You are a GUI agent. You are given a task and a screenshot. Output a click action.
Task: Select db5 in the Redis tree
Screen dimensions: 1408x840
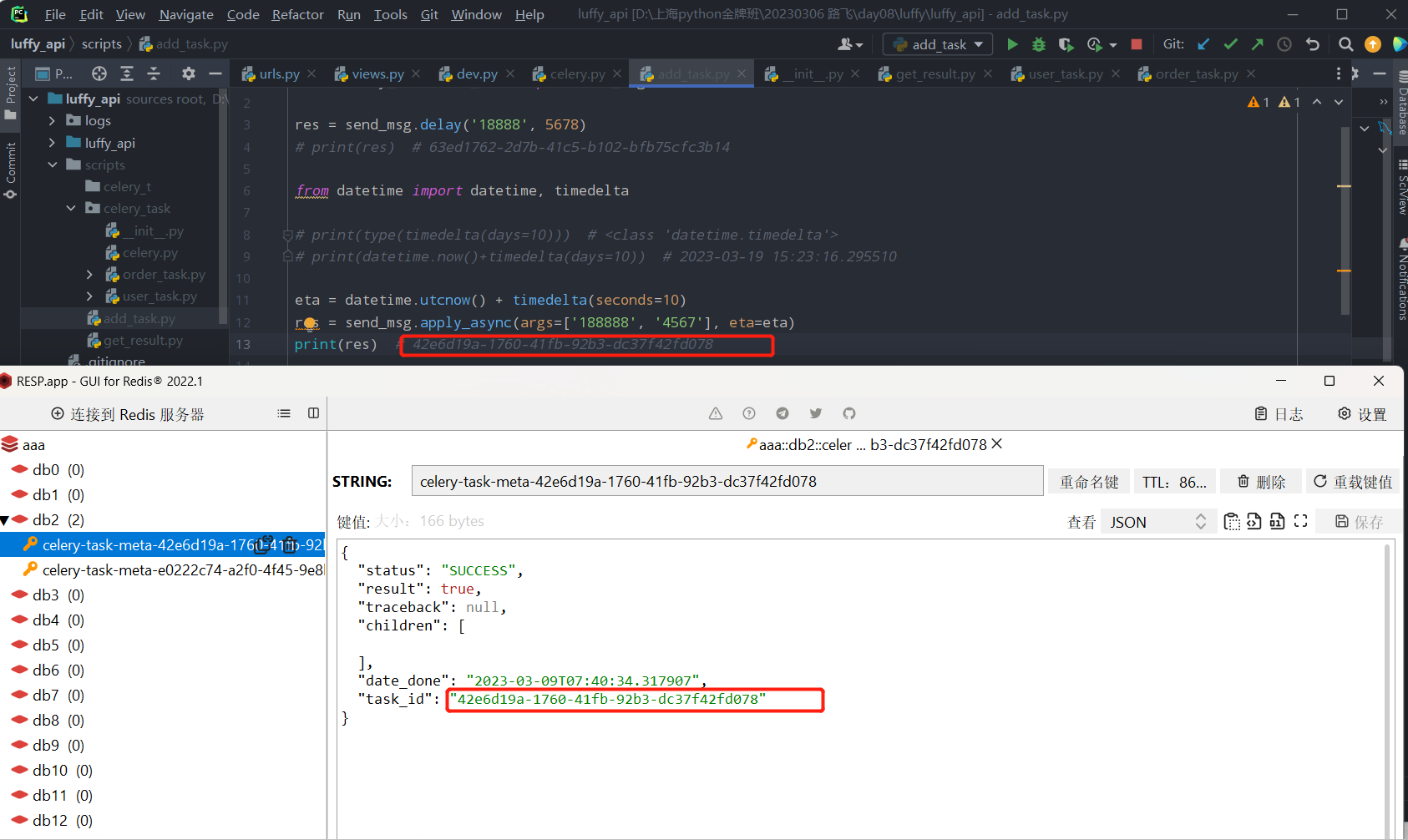pos(48,645)
